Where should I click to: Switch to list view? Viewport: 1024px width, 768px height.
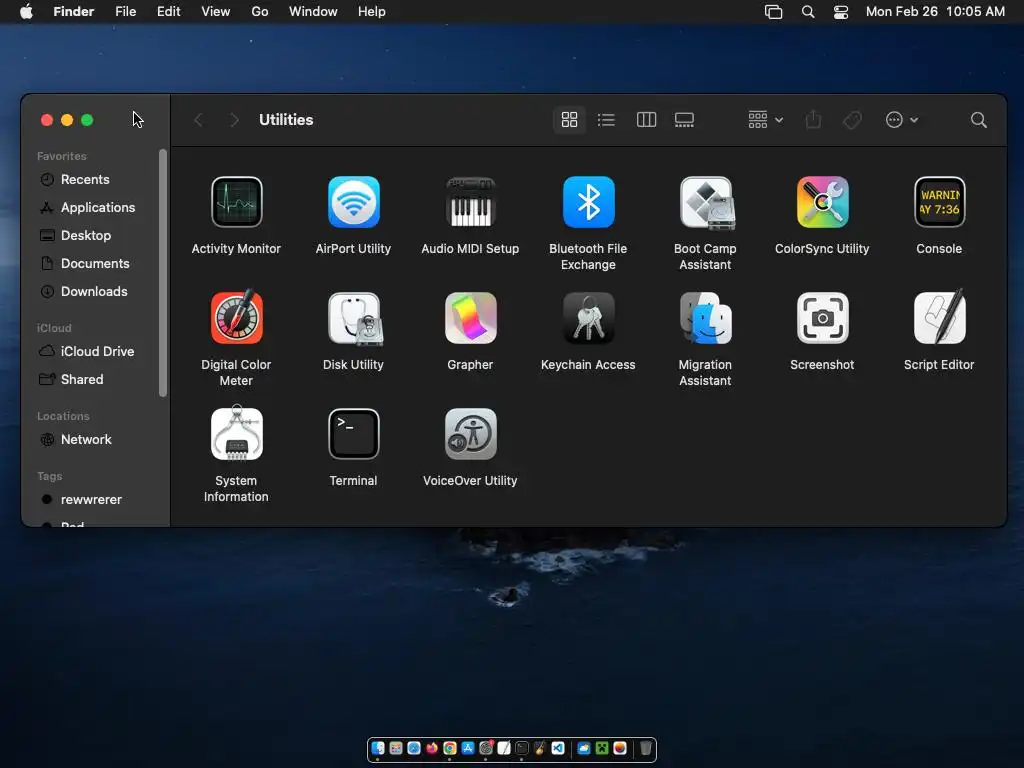click(x=606, y=120)
